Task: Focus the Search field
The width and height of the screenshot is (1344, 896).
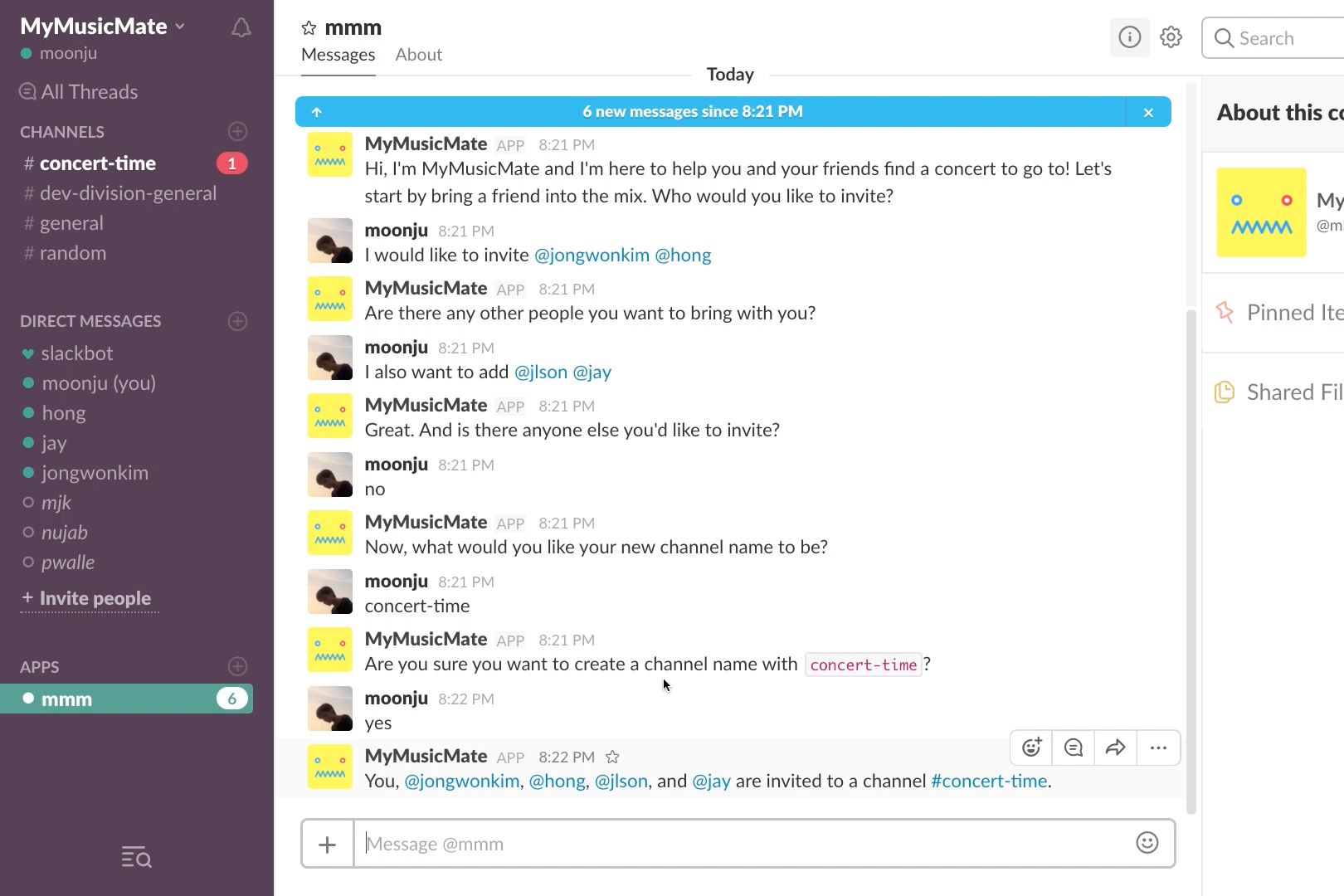Action: [1273, 38]
